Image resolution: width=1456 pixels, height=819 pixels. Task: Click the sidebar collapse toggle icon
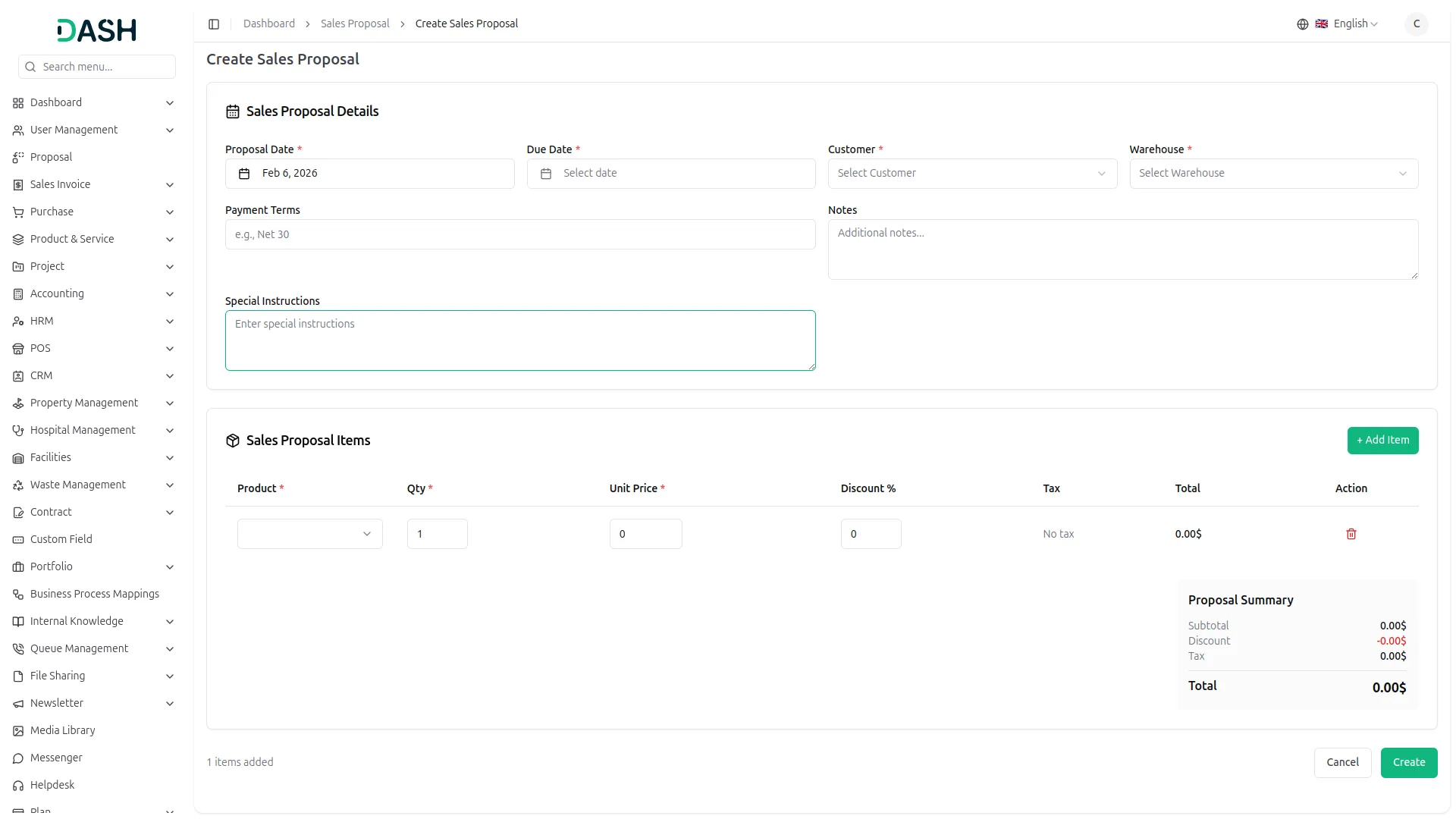(214, 24)
